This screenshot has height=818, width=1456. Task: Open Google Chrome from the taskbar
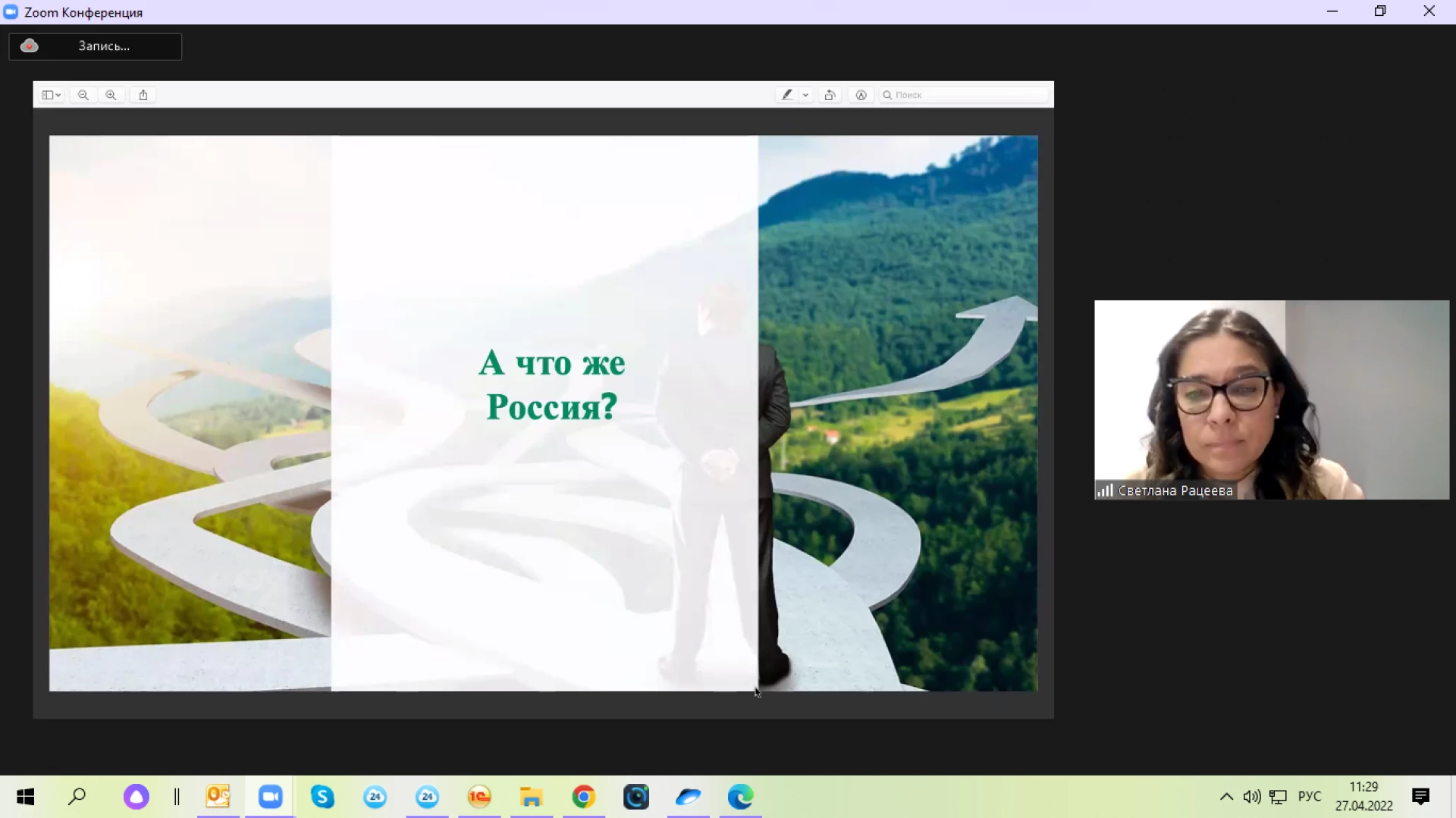[584, 797]
